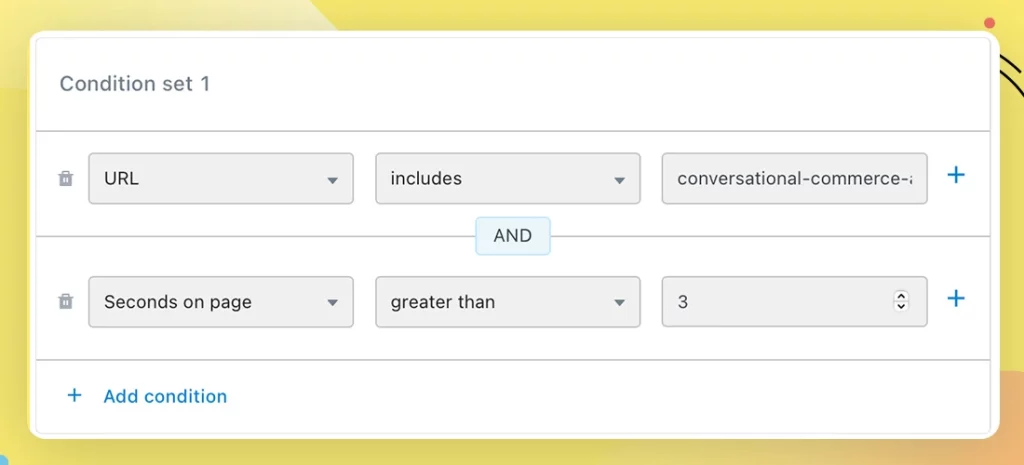Click the red dot indicator at top right
1024x465 pixels.
tap(989, 23)
